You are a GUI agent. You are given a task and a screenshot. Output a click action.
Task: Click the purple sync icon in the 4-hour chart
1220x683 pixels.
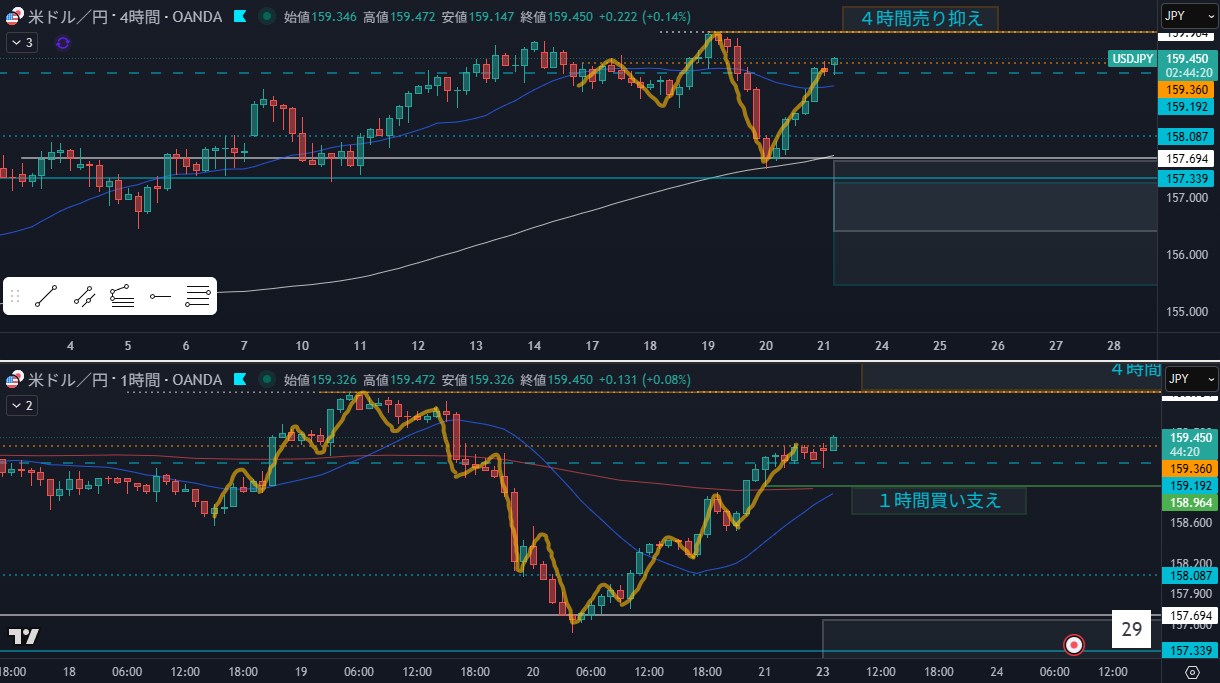tap(63, 43)
